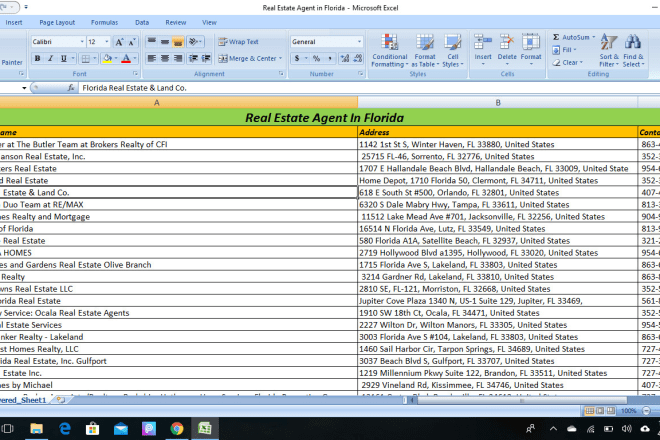Viewport: 660px width, 440px height.
Task: Open Fill Color dropdown arrow
Action: [x=116, y=59]
